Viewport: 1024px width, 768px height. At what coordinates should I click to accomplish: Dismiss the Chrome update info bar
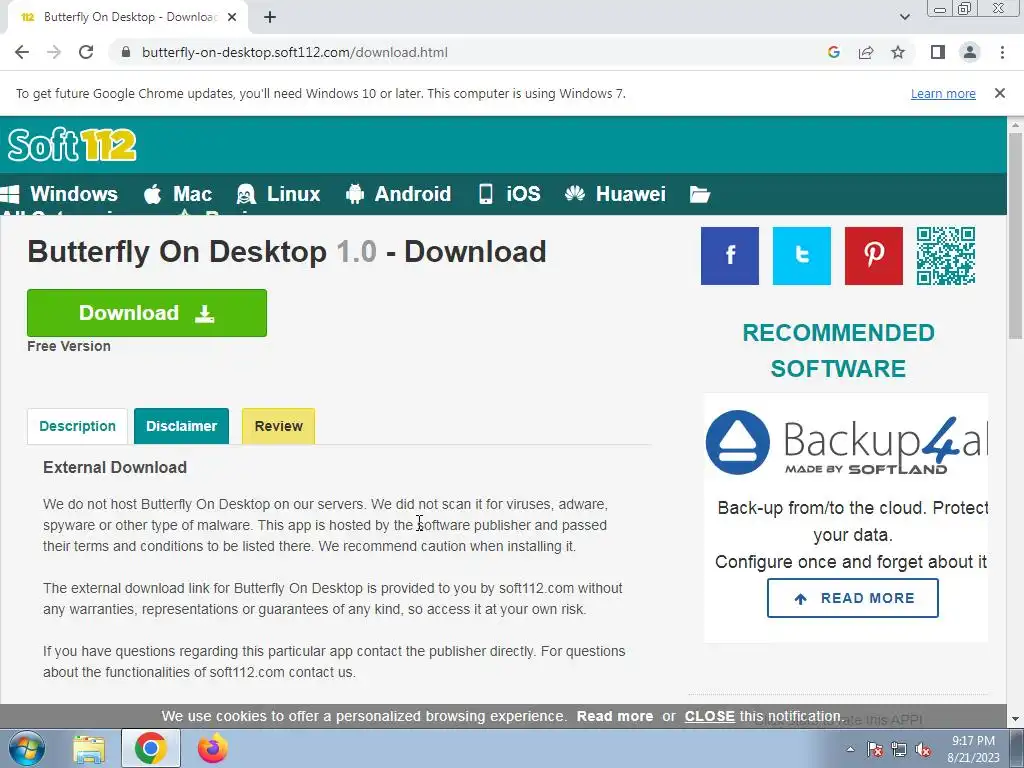999,93
